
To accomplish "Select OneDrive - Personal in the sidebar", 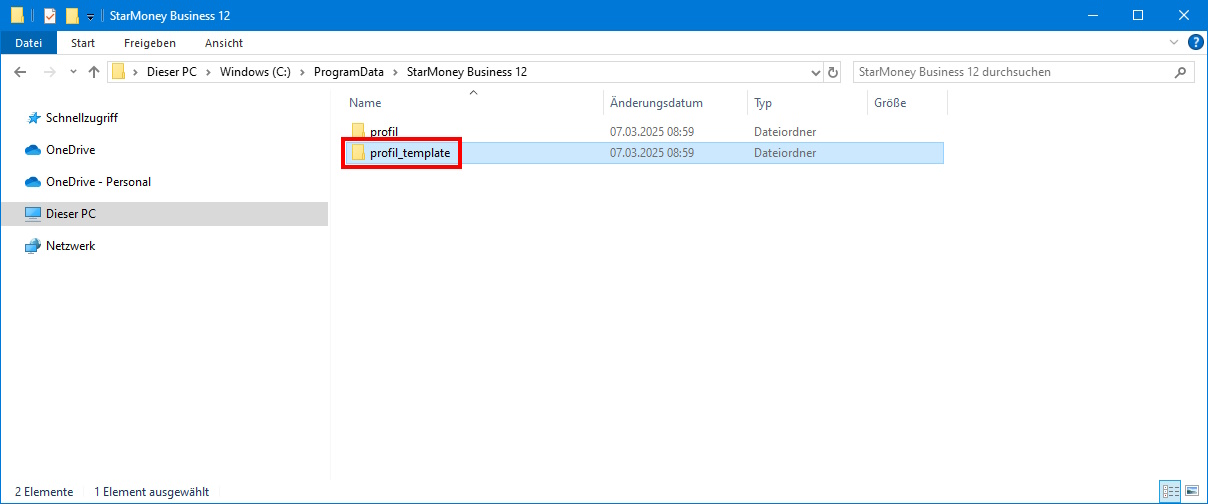I will tap(98, 182).
